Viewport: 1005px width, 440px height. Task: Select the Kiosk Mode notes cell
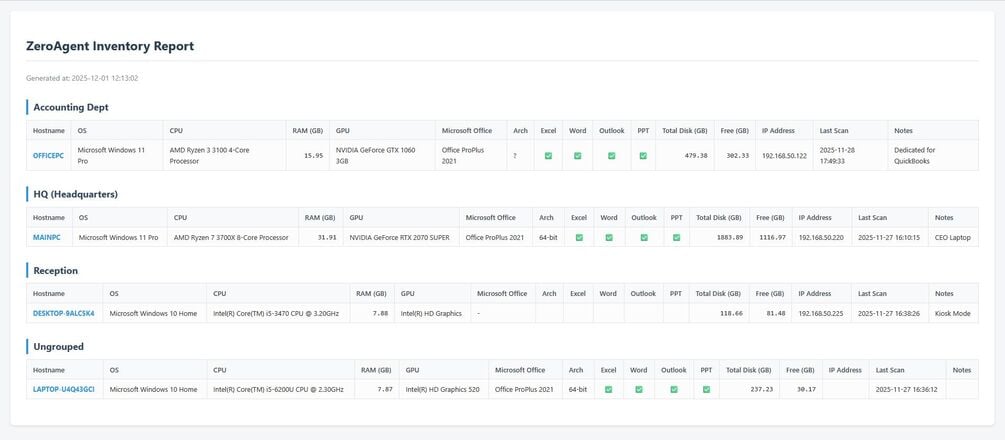click(952, 313)
